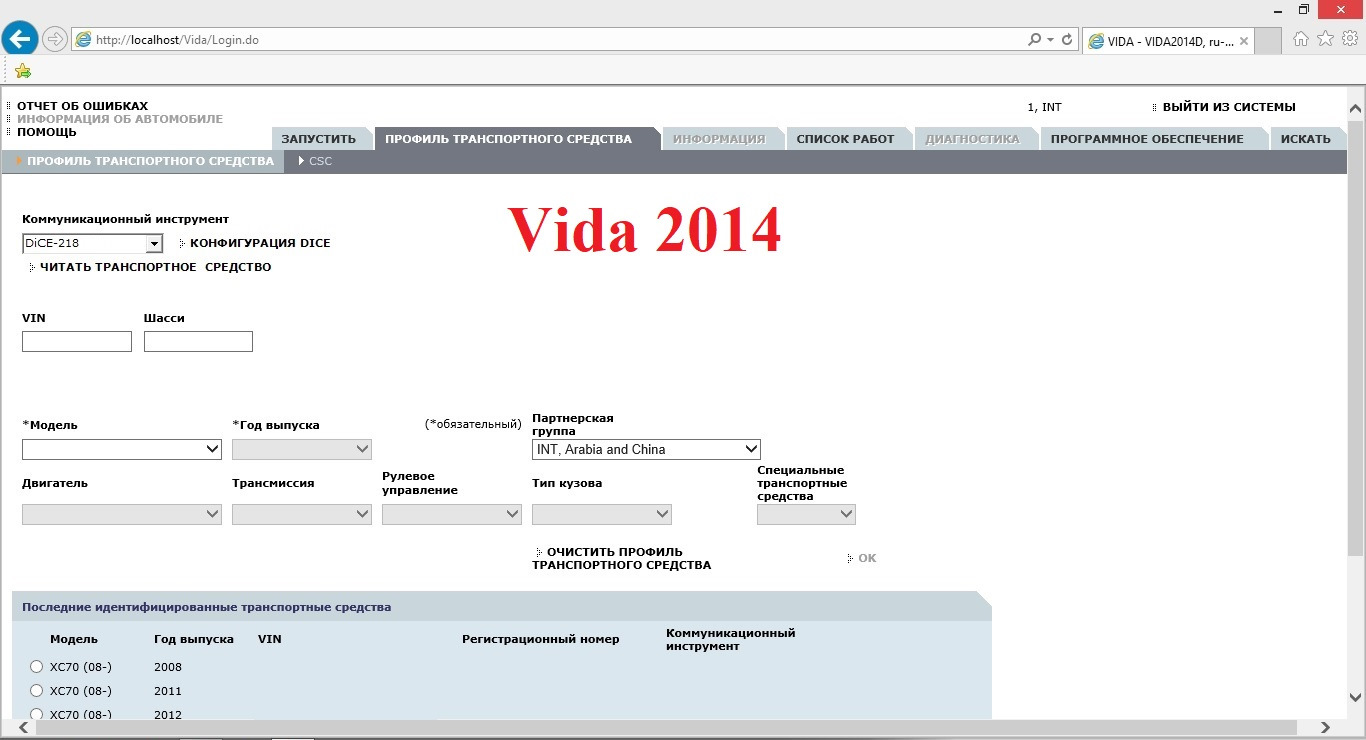This screenshot has width=1366, height=740.
Task: Go back with the browser Back arrow
Action: tap(20, 39)
